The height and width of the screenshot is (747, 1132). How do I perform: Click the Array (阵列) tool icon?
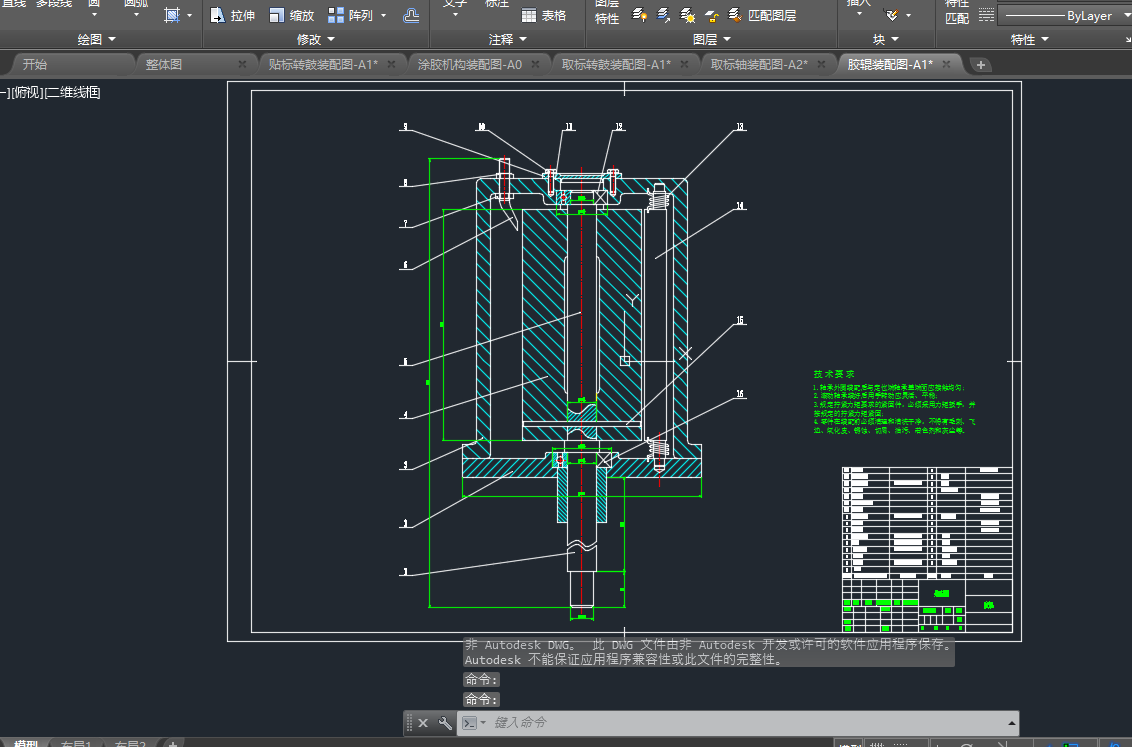tap(337, 15)
